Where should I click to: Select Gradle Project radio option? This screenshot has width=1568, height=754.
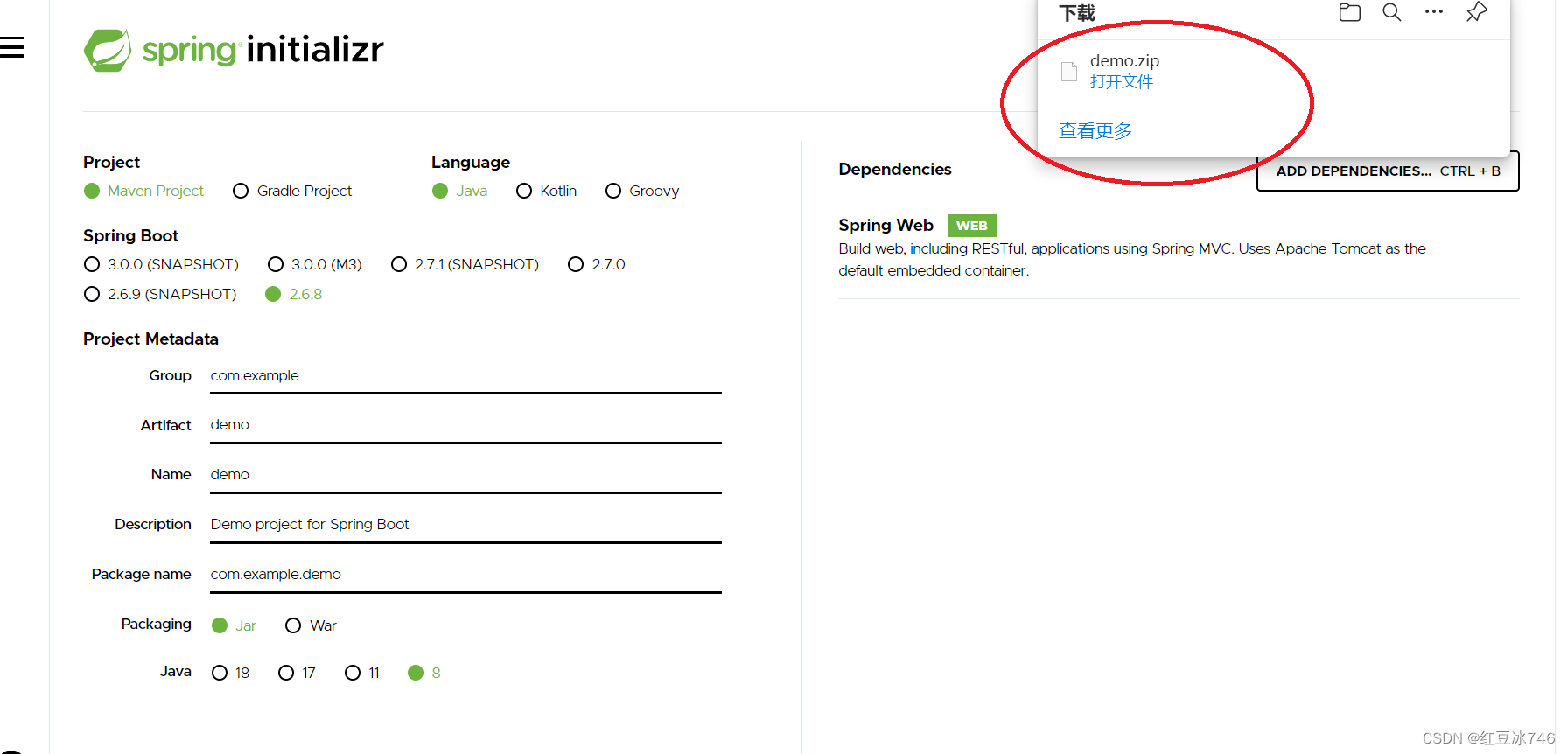pyautogui.click(x=292, y=191)
